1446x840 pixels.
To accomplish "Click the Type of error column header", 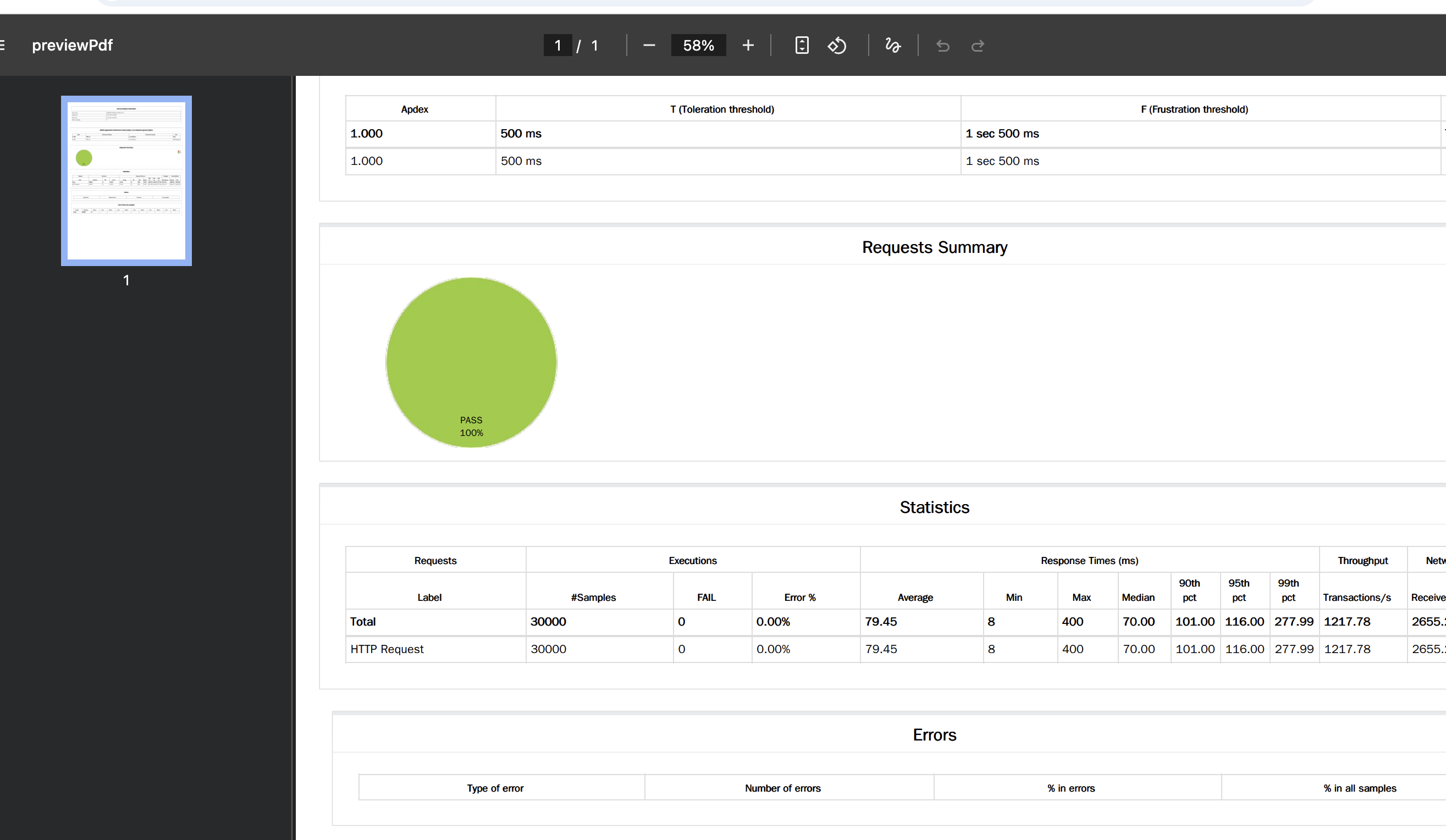I will pos(495,788).
